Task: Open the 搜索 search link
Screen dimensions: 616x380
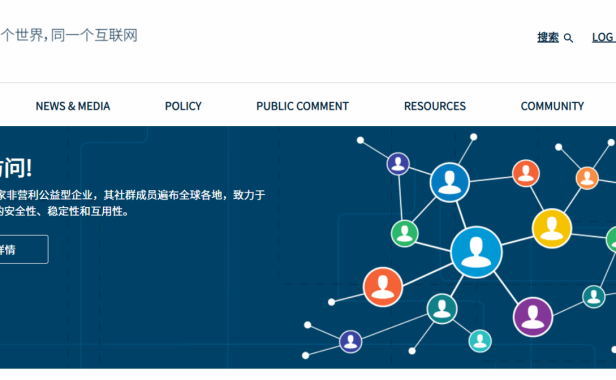Action: click(548, 37)
